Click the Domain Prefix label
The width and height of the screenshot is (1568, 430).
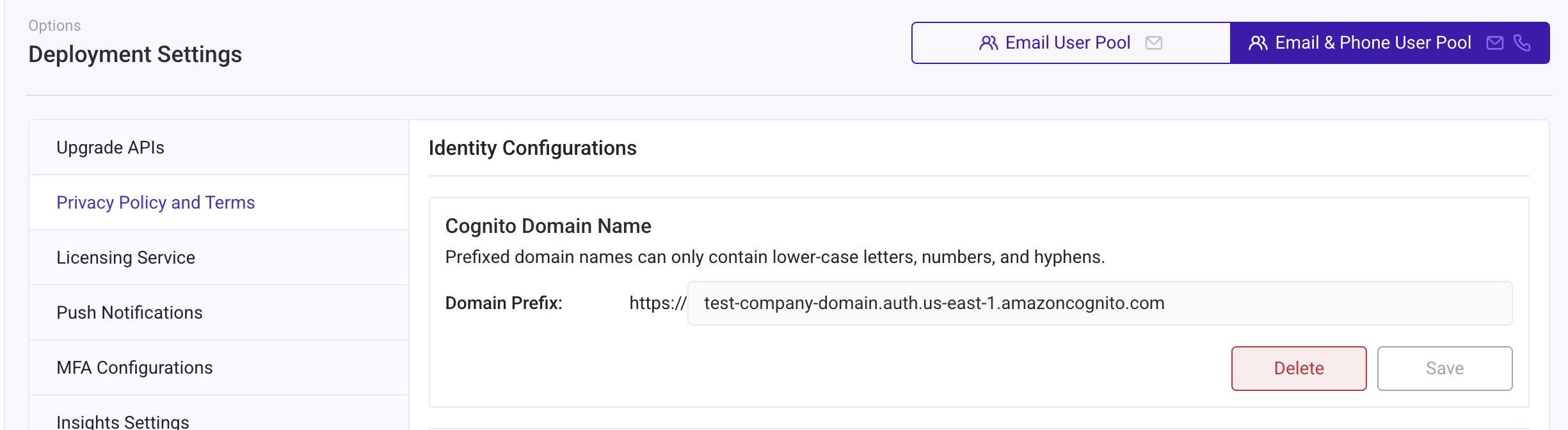click(x=504, y=303)
